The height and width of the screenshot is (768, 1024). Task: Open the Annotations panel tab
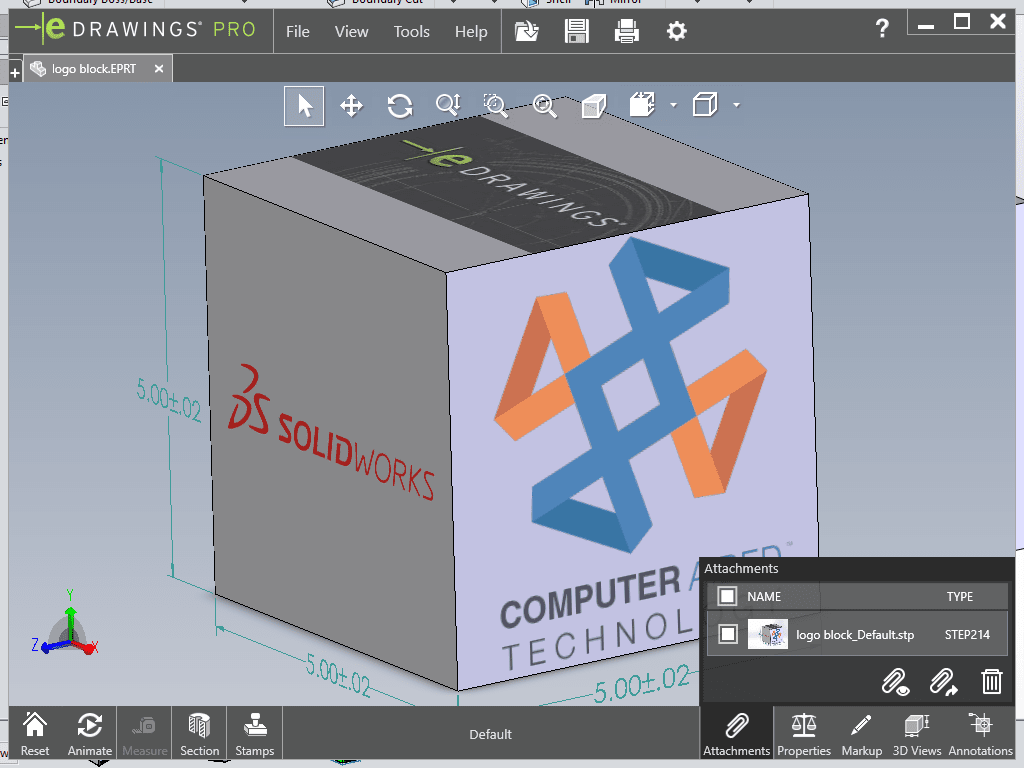980,733
